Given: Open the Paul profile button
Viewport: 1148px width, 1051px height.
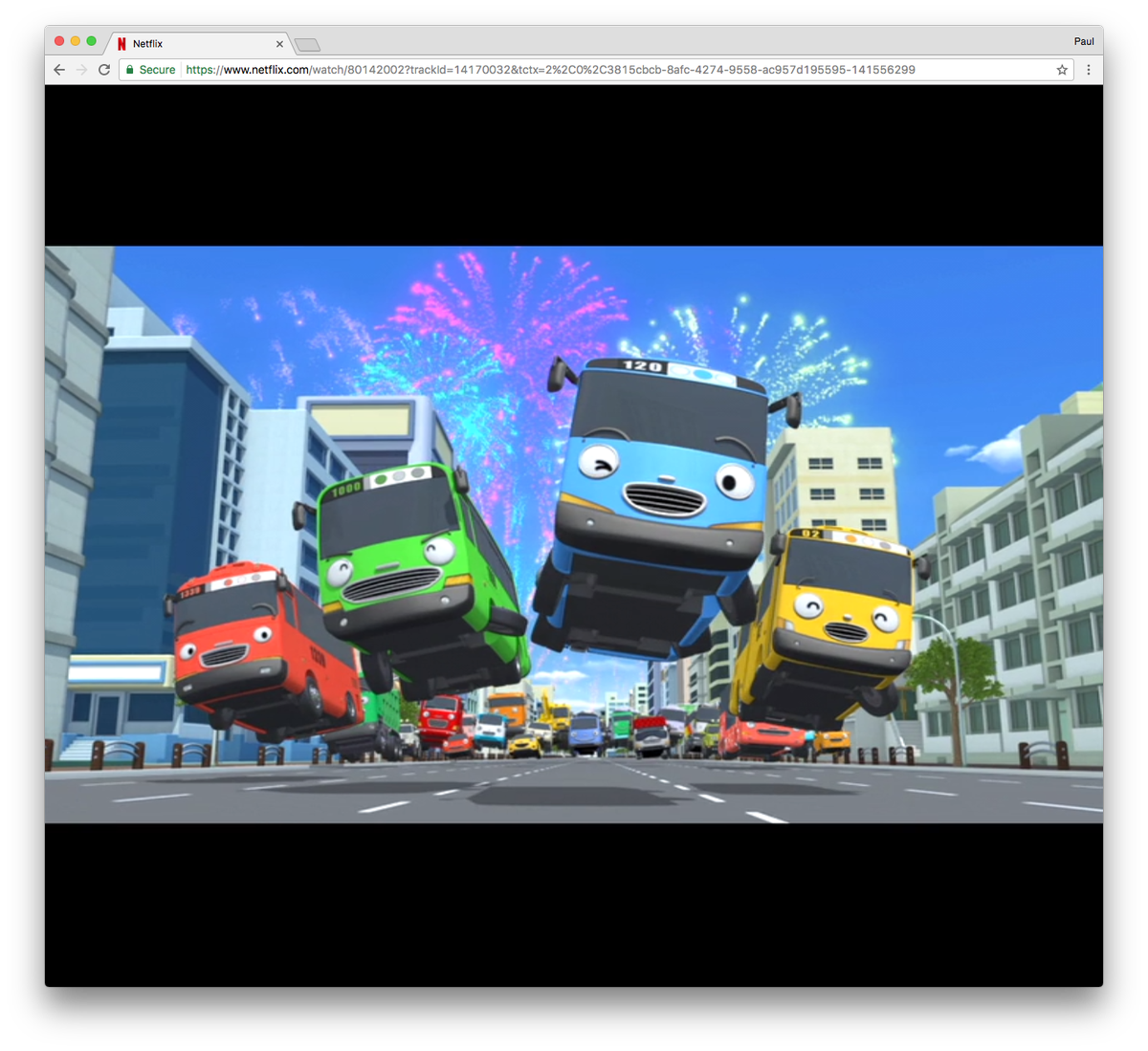Looking at the screenshot, I should click(1084, 41).
